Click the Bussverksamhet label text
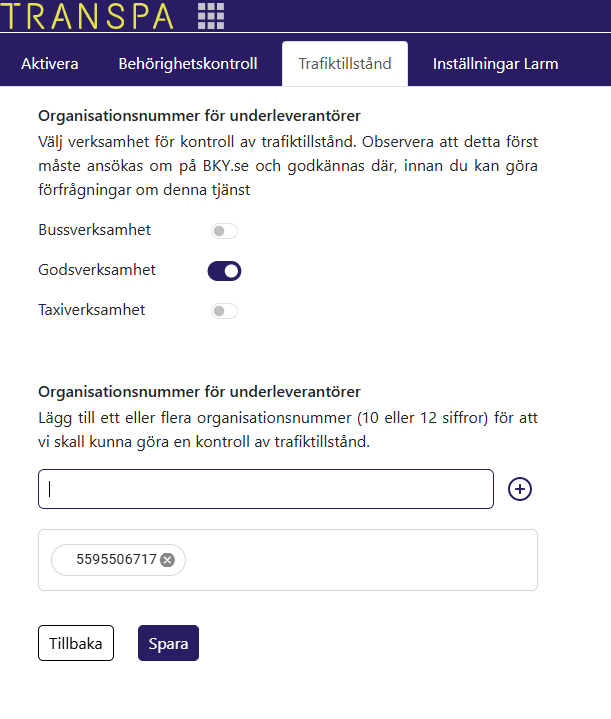Viewport: 611px width, 719px height. (x=94, y=230)
